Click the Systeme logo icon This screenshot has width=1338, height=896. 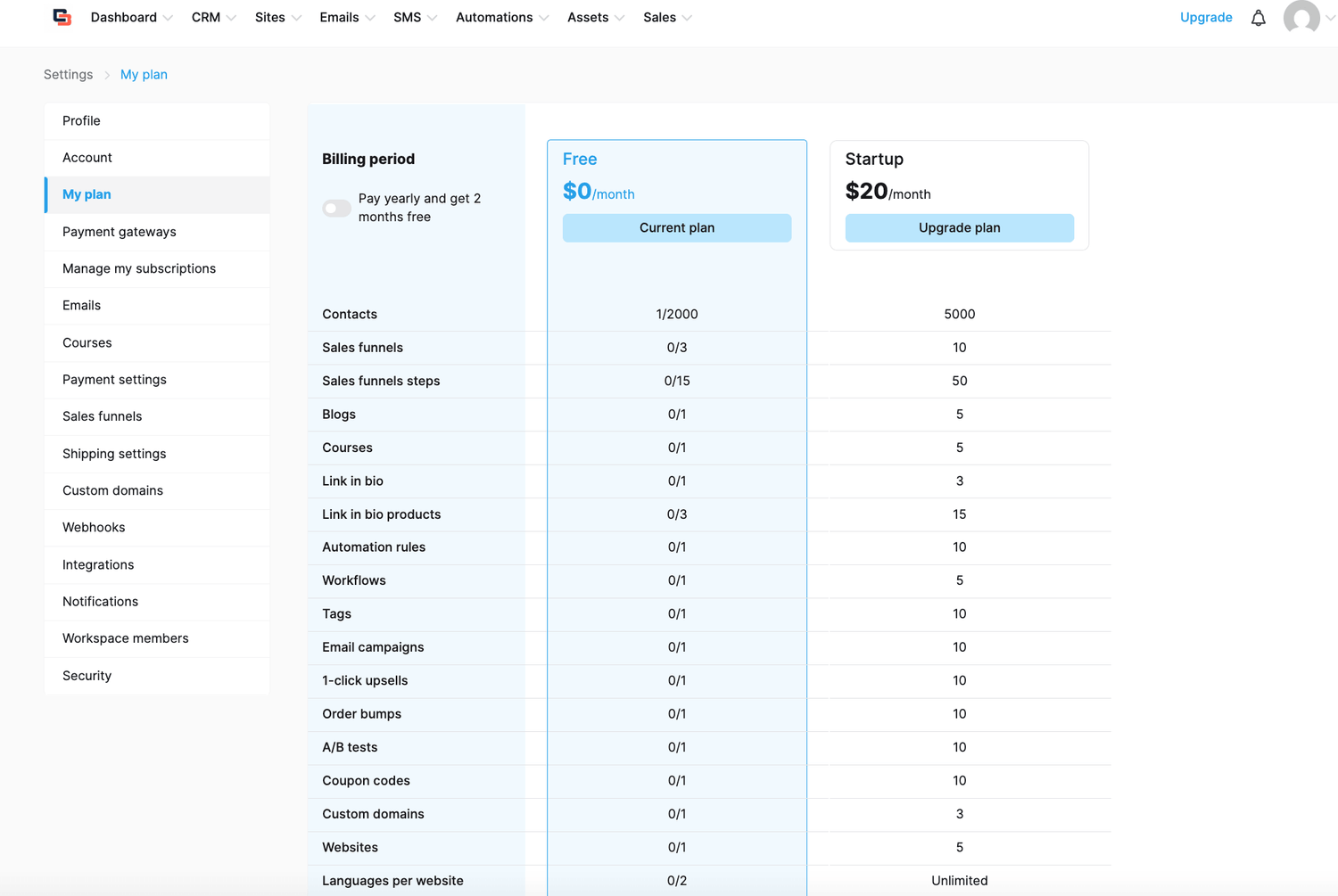coord(62,17)
